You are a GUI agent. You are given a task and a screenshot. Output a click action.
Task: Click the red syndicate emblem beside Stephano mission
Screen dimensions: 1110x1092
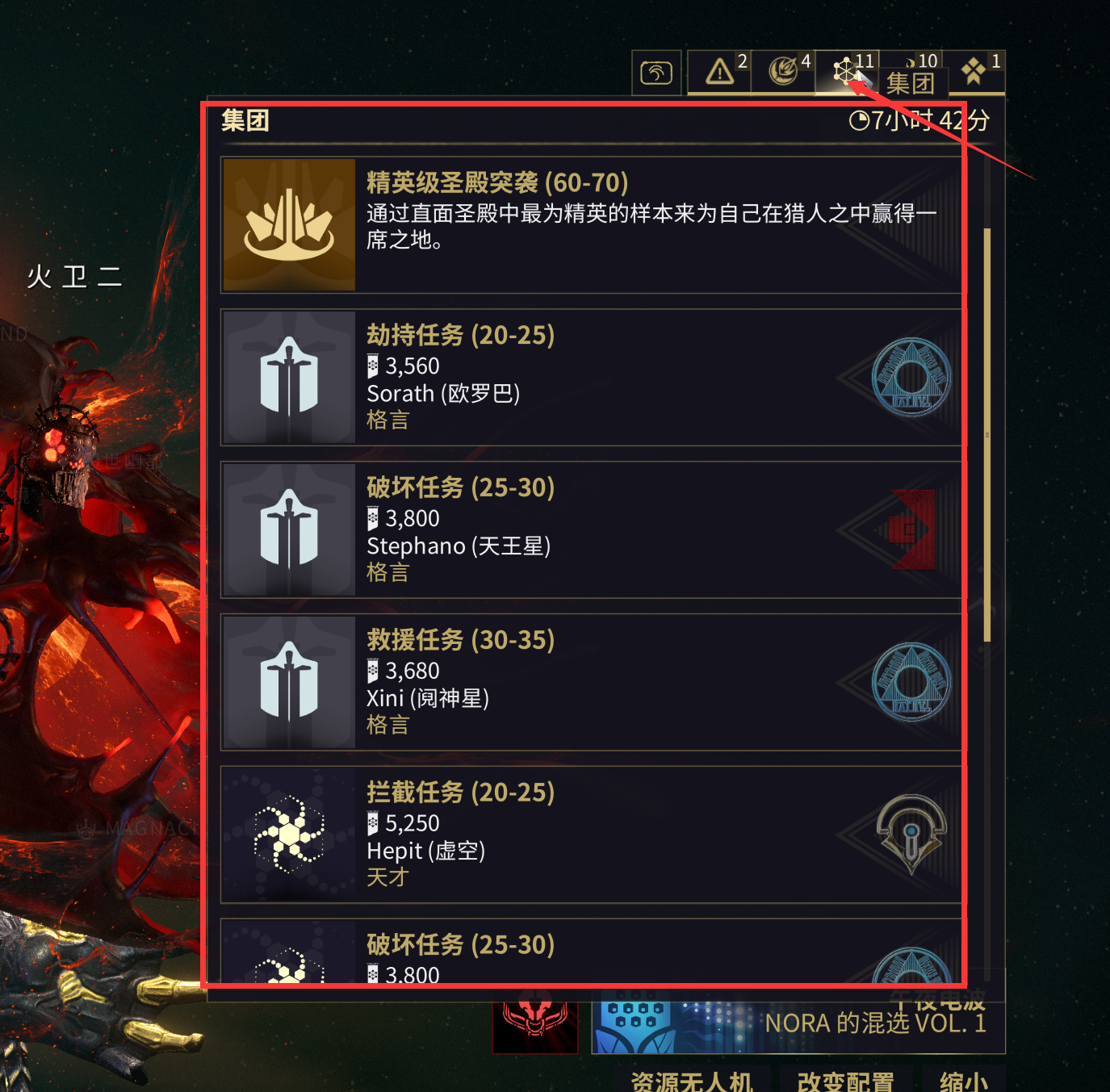tap(911, 529)
